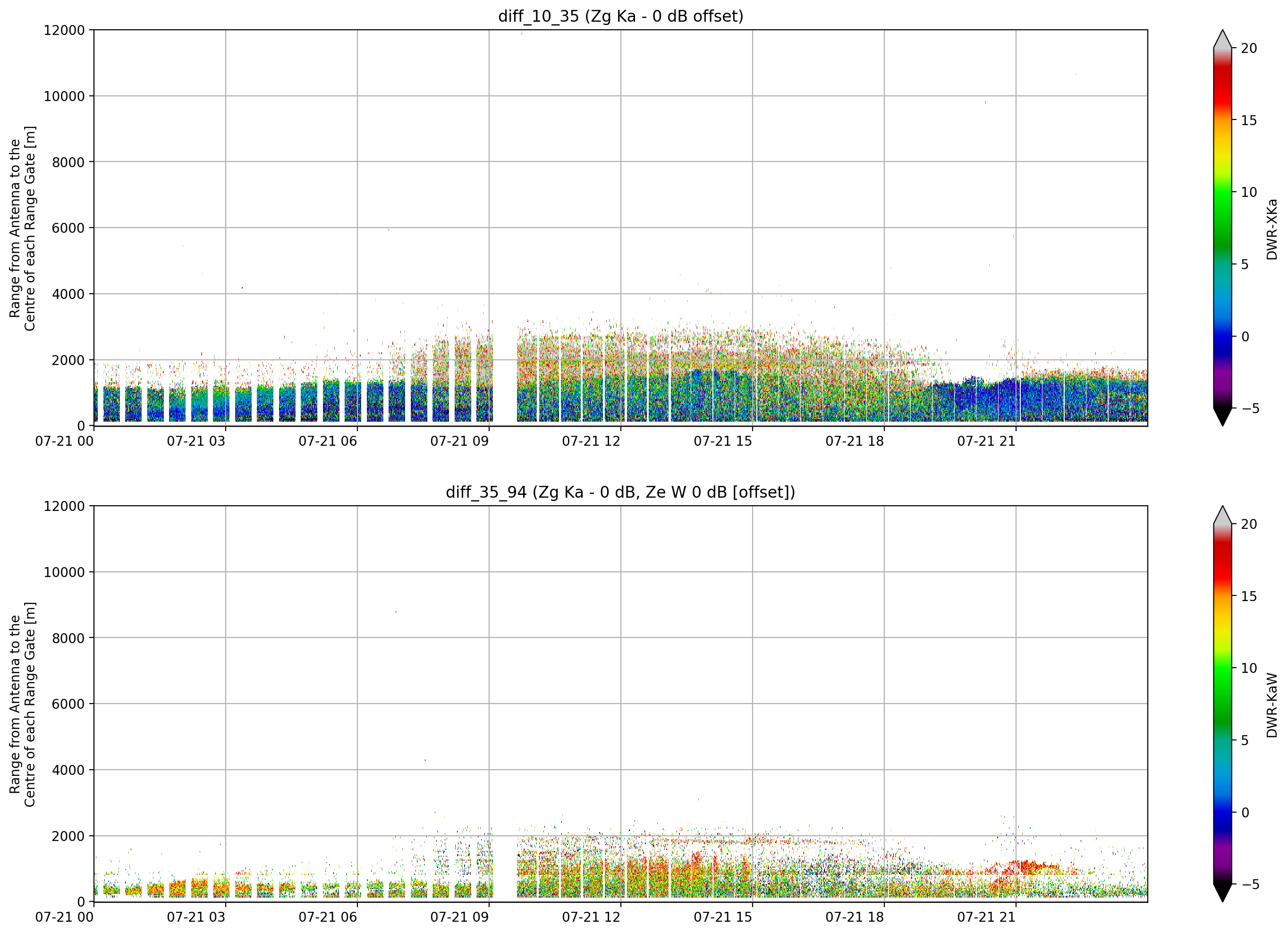Click lower black arrow of DWR-KaW colorbar
The width and height of the screenshot is (1288, 934).
(1223, 893)
